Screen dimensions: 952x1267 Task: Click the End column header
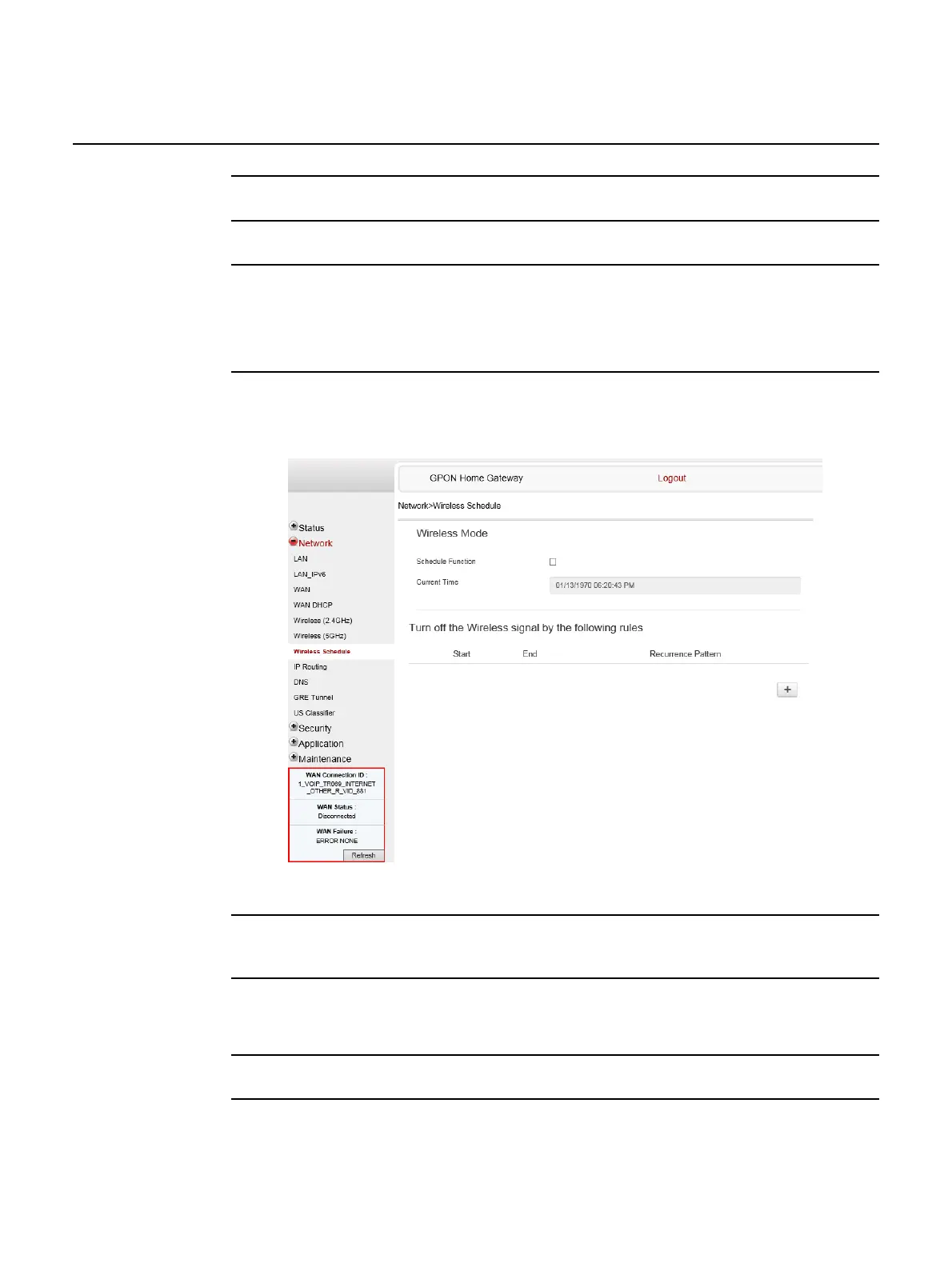(530, 653)
